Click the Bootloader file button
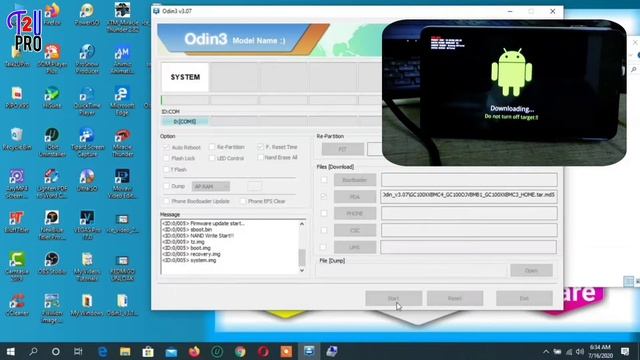 point(355,180)
